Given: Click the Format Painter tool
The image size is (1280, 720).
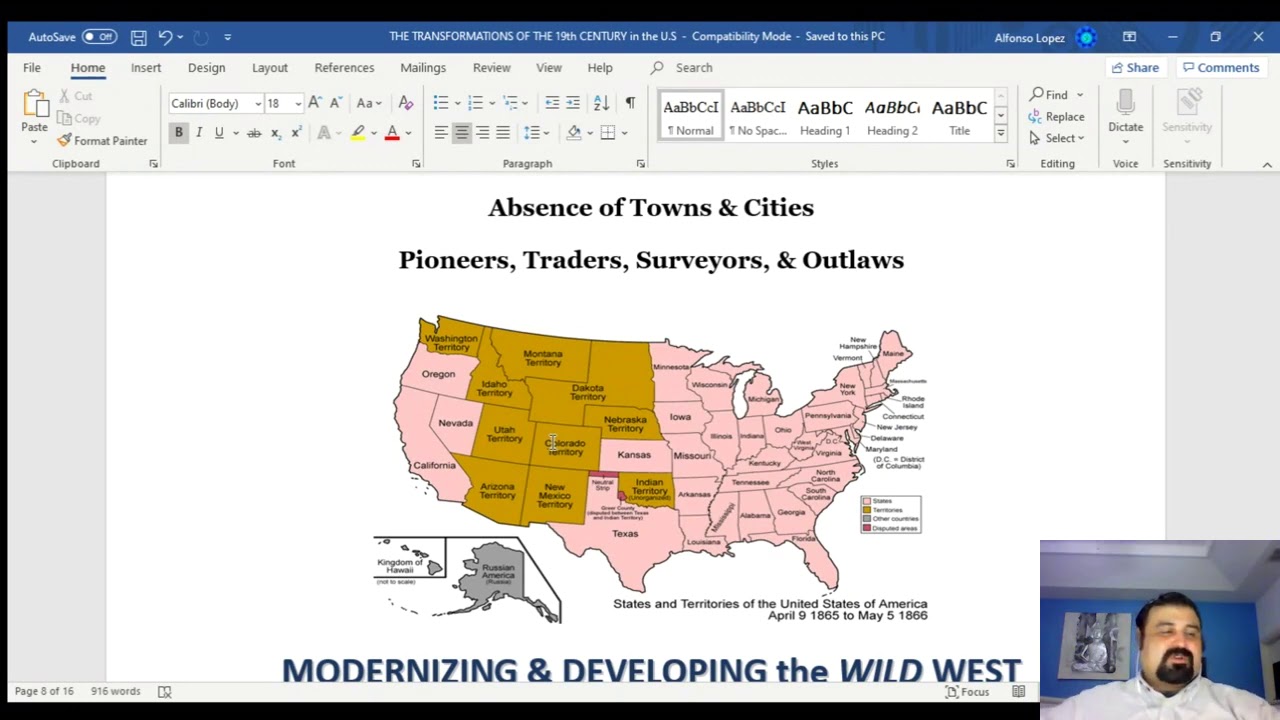Looking at the screenshot, I should [x=102, y=141].
